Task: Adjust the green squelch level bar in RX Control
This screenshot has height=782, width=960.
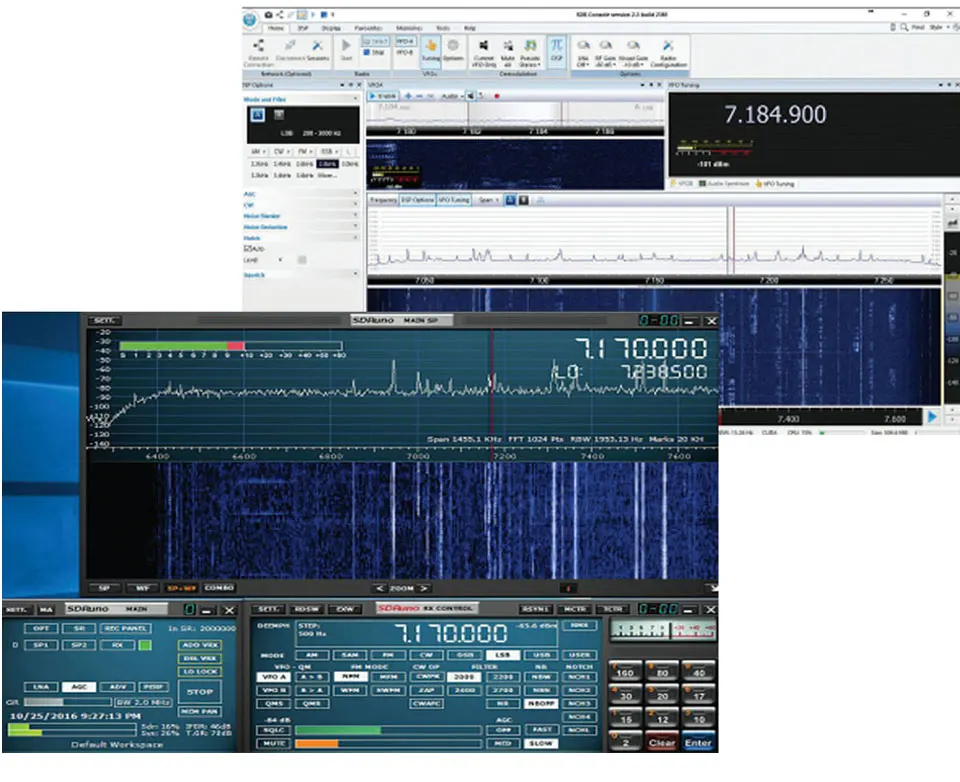Action: coord(388,730)
